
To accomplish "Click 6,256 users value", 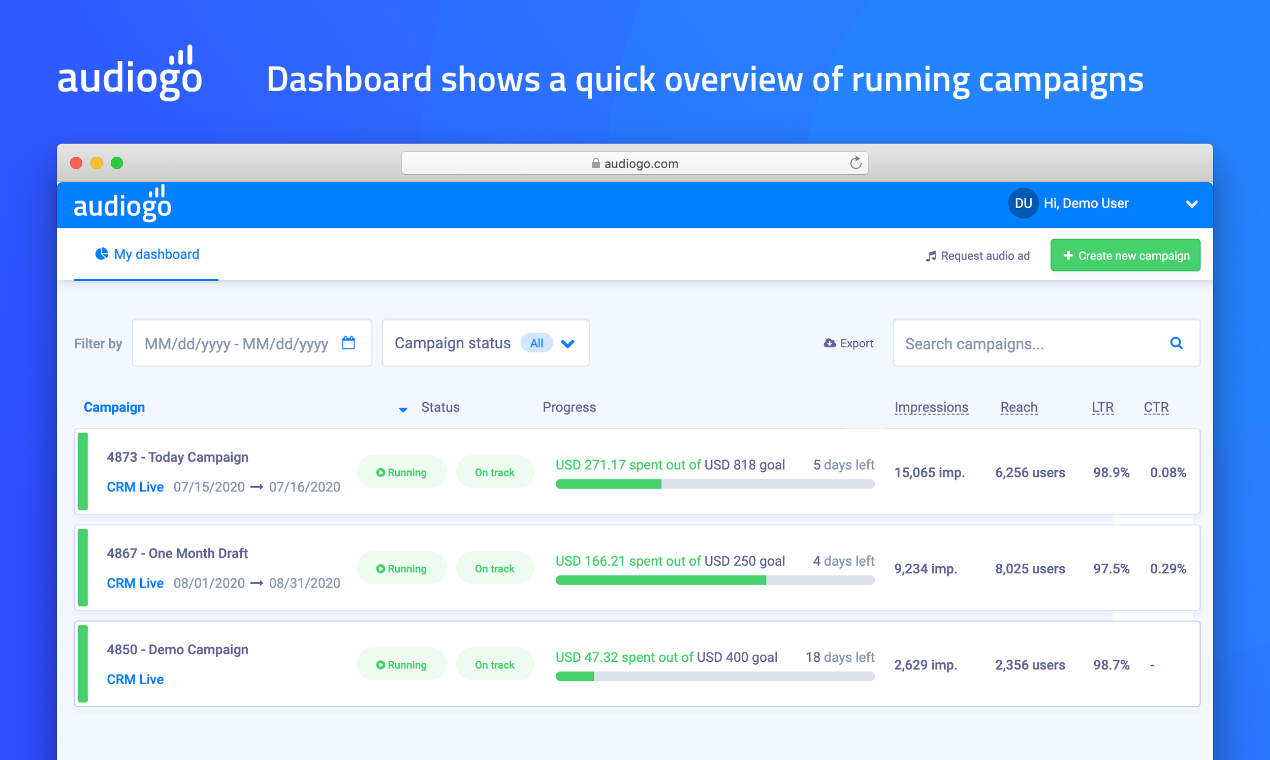I will click(x=1030, y=472).
